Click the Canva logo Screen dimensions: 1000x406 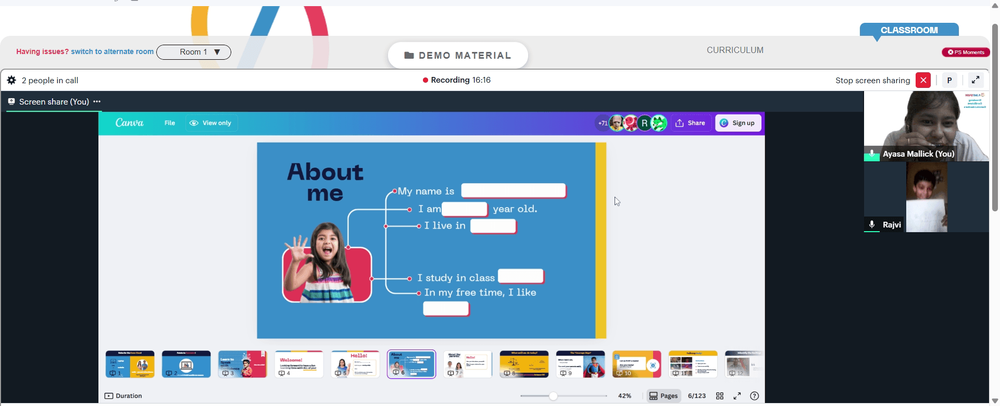(x=129, y=123)
